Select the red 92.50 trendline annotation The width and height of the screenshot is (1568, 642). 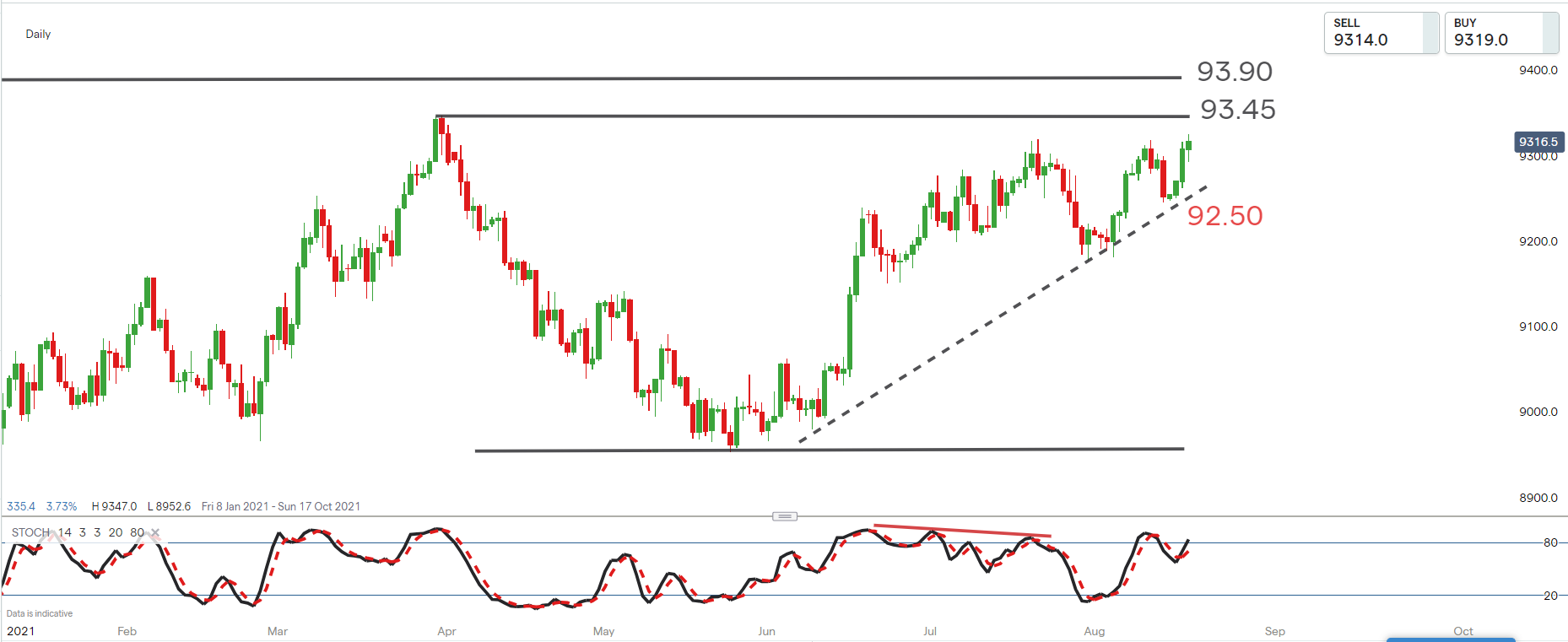pyautogui.click(x=1225, y=216)
